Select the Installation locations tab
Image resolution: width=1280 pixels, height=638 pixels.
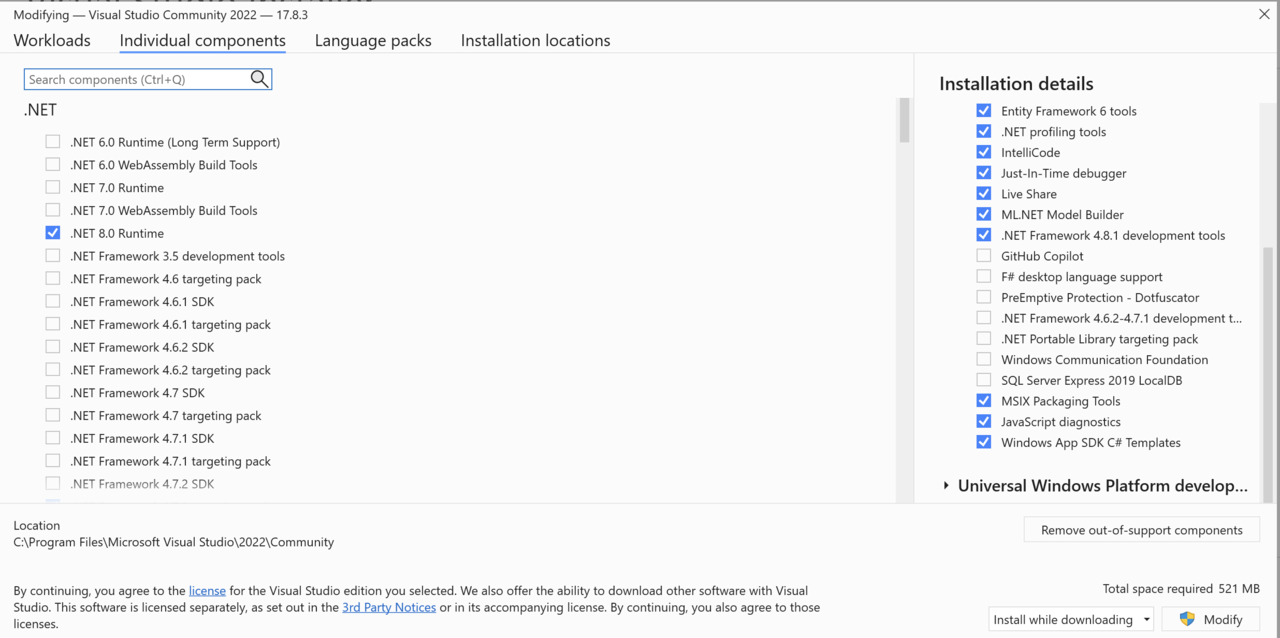coord(535,40)
